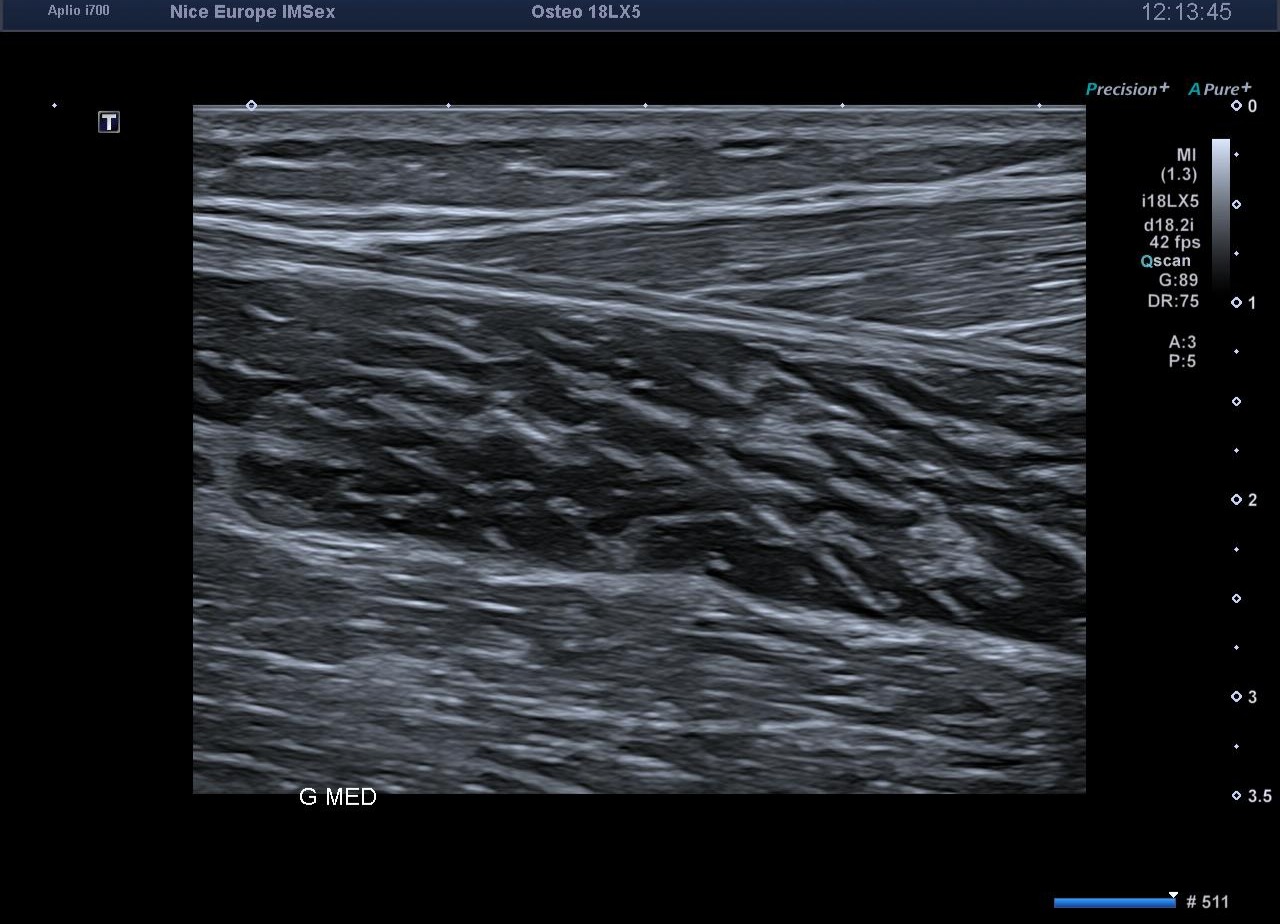Select the G MED annotation text

click(x=337, y=797)
